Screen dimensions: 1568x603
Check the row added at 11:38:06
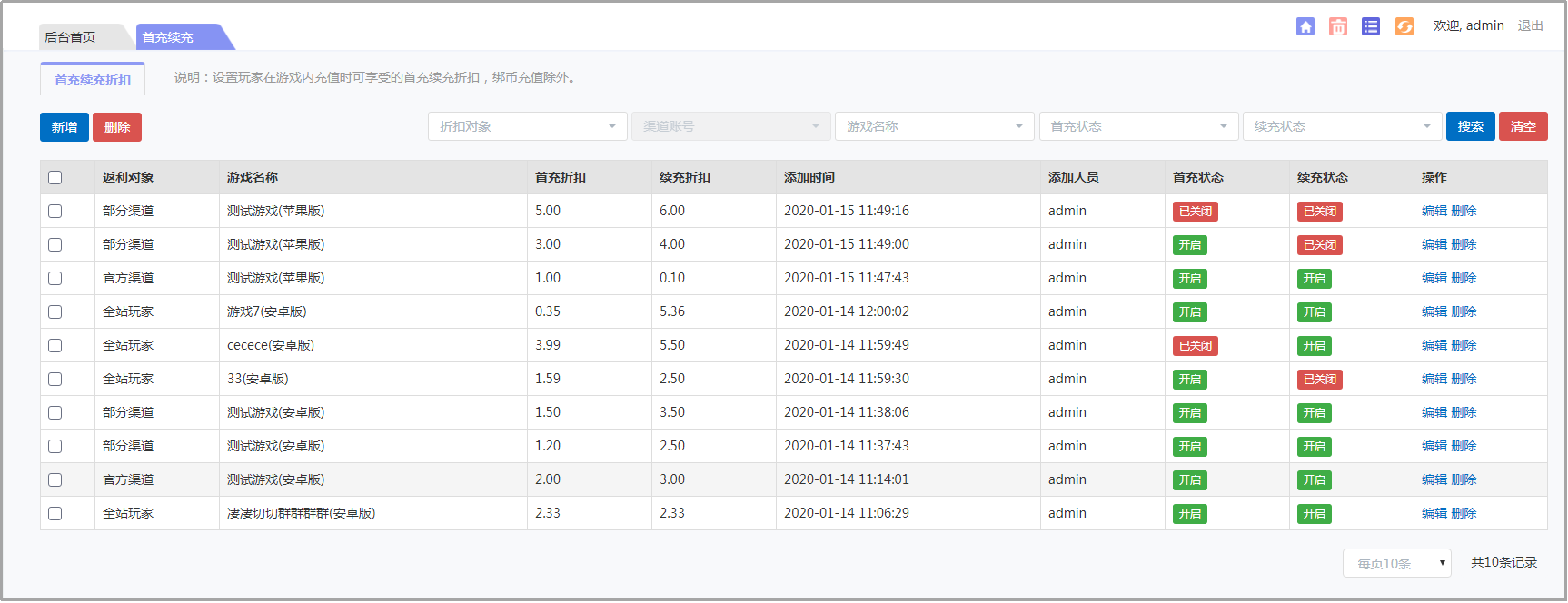click(55, 413)
